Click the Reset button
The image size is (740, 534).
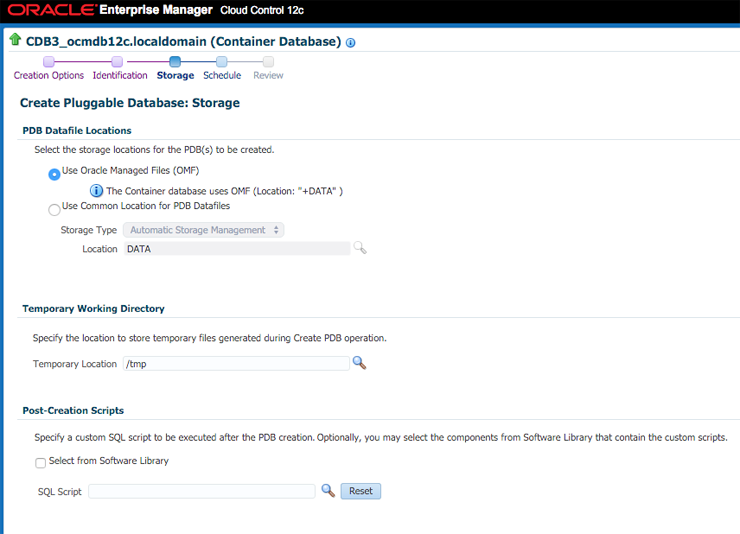click(x=361, y=491)
